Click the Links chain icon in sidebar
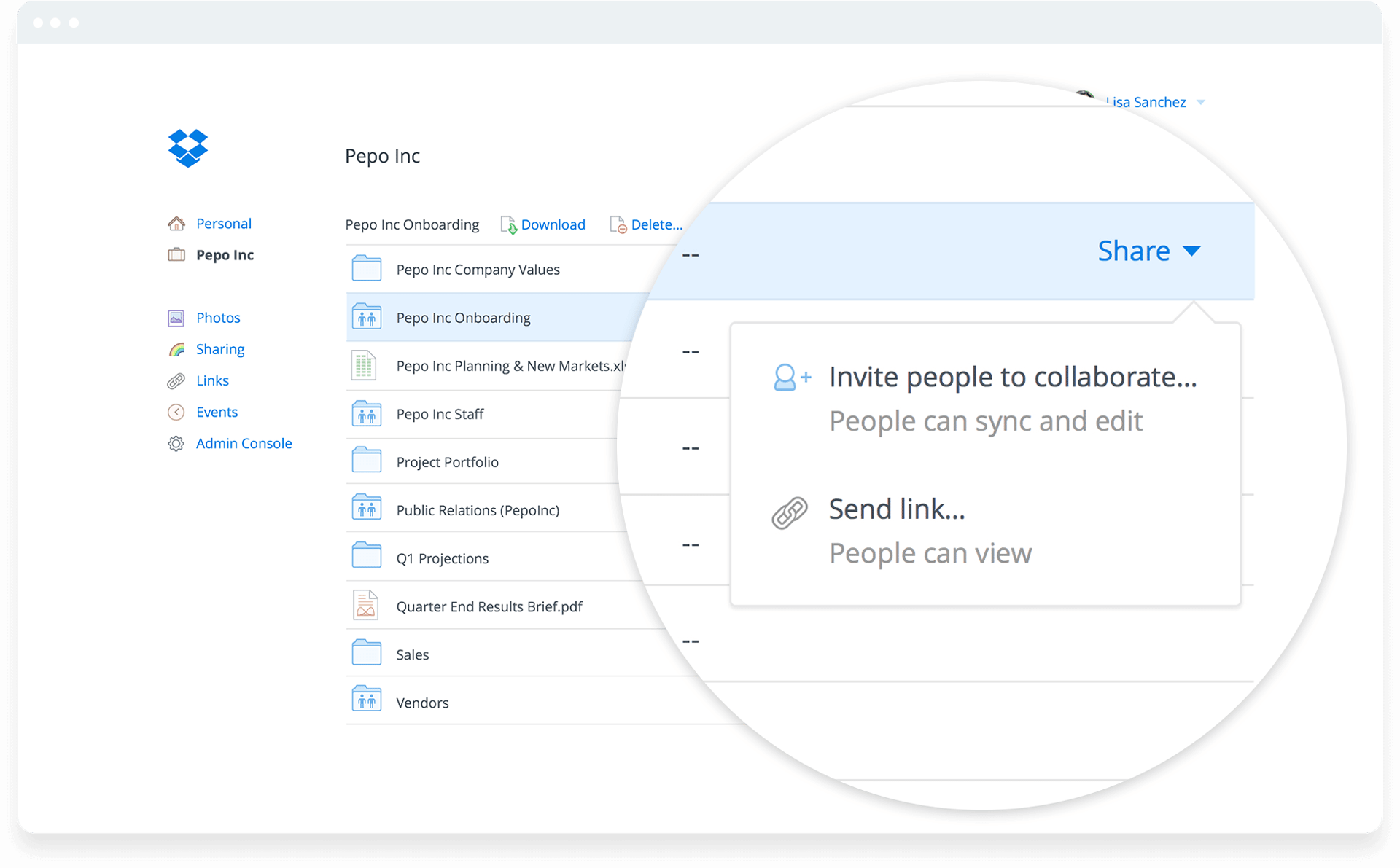Viewport: 1400px width, 868px height. 176,381
